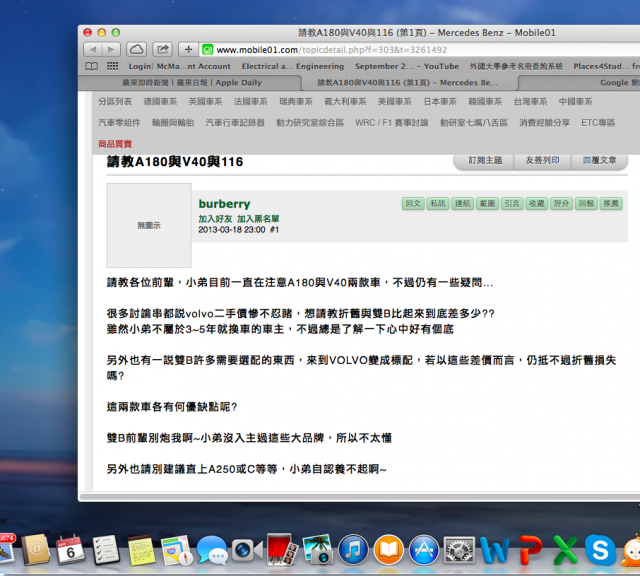Open ETC專區 forum link
Image resolution: width=640 pixels, height=576 pixels.
point(598,122)
